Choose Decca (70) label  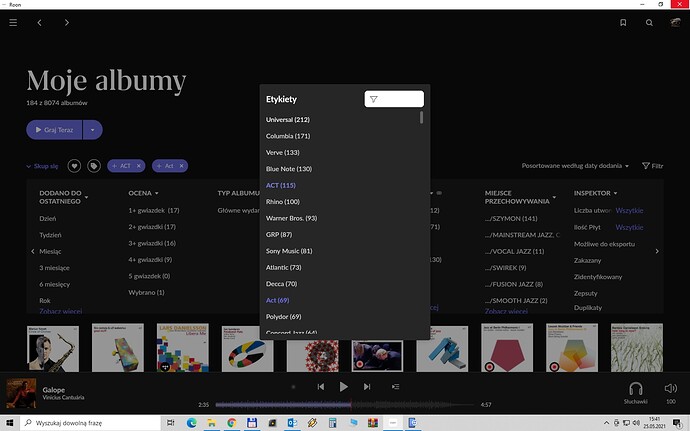pyautogui.click(x=281, y=284)
